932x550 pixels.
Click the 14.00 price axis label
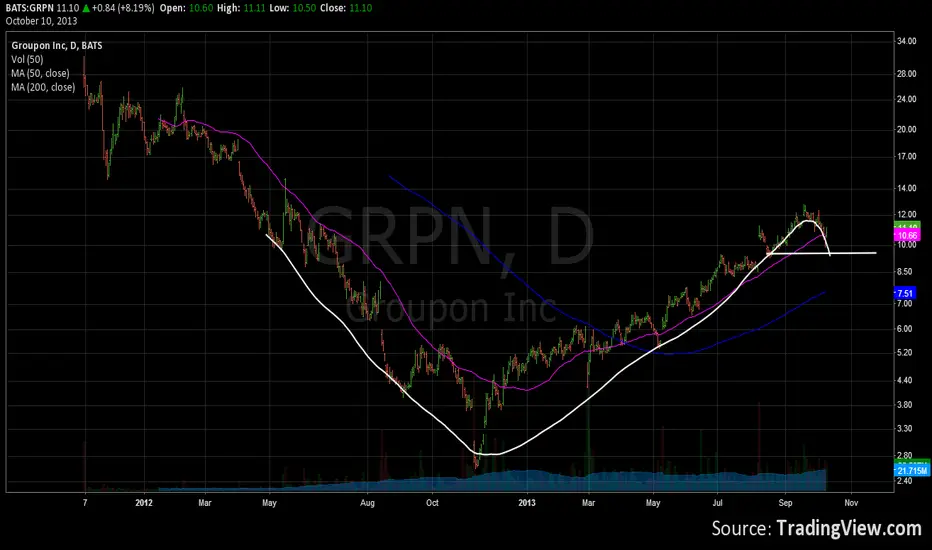tap(906, 188)
